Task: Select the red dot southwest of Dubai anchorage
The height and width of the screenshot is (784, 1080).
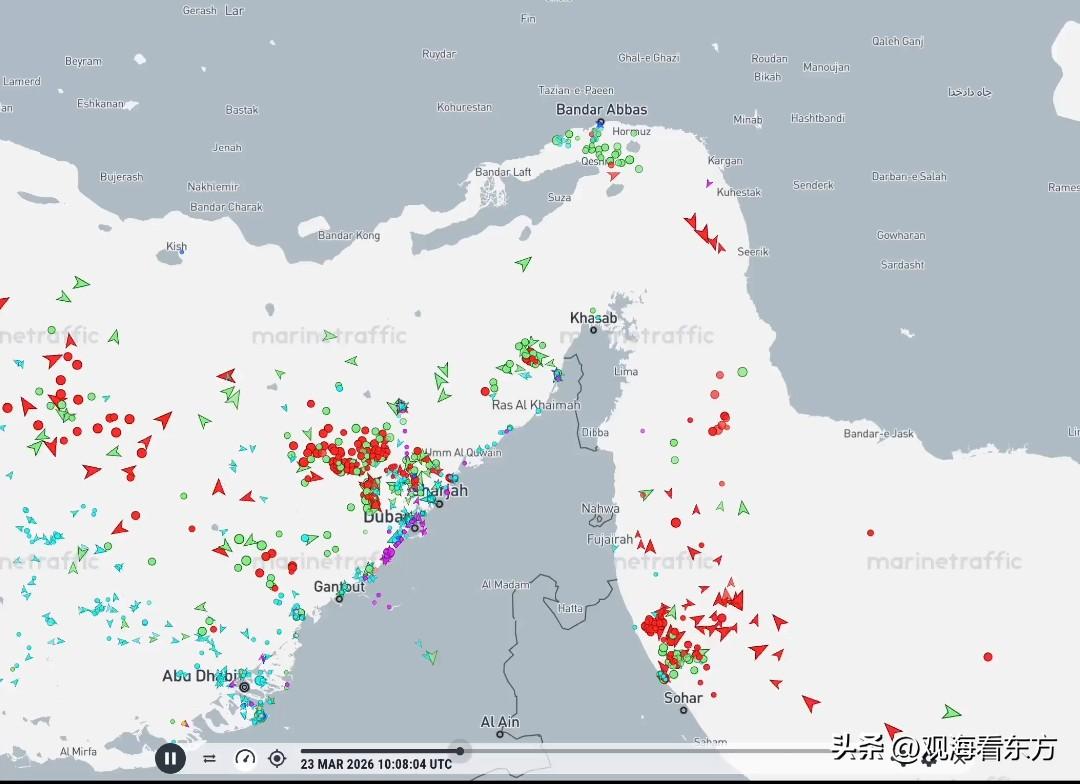Action: click(191, 528)
